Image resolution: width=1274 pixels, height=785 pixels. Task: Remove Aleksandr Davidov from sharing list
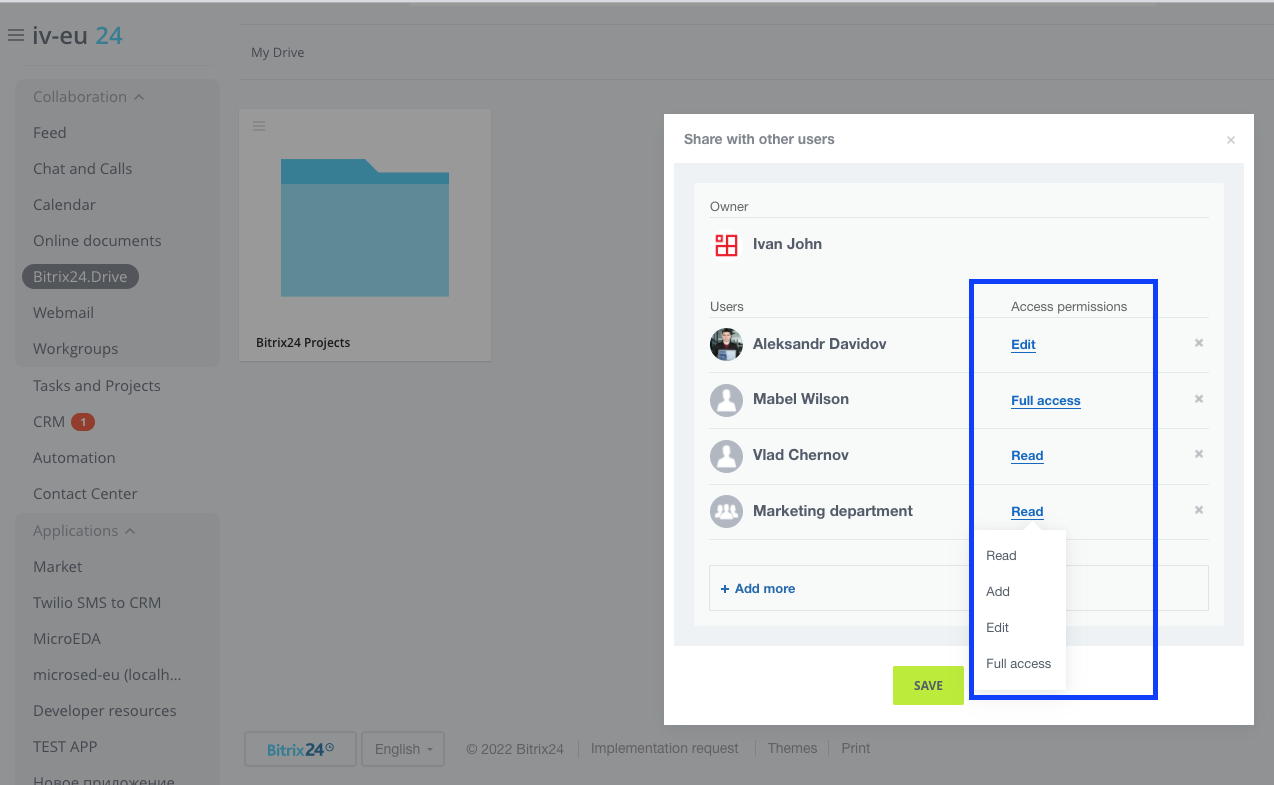point(1199,343)
